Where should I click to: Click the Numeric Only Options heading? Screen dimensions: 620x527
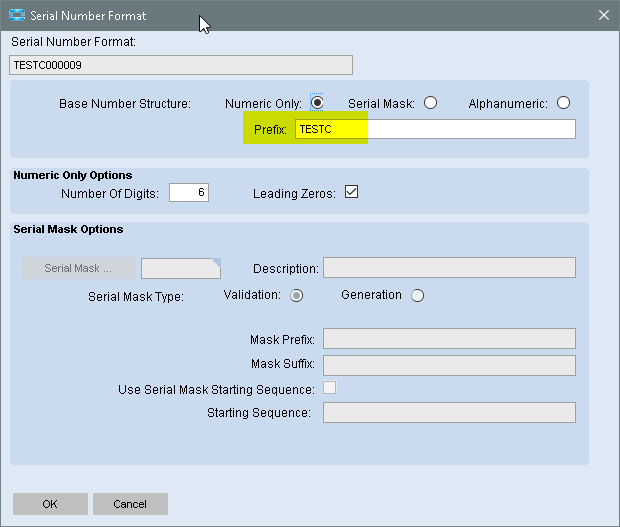(73, 175)
